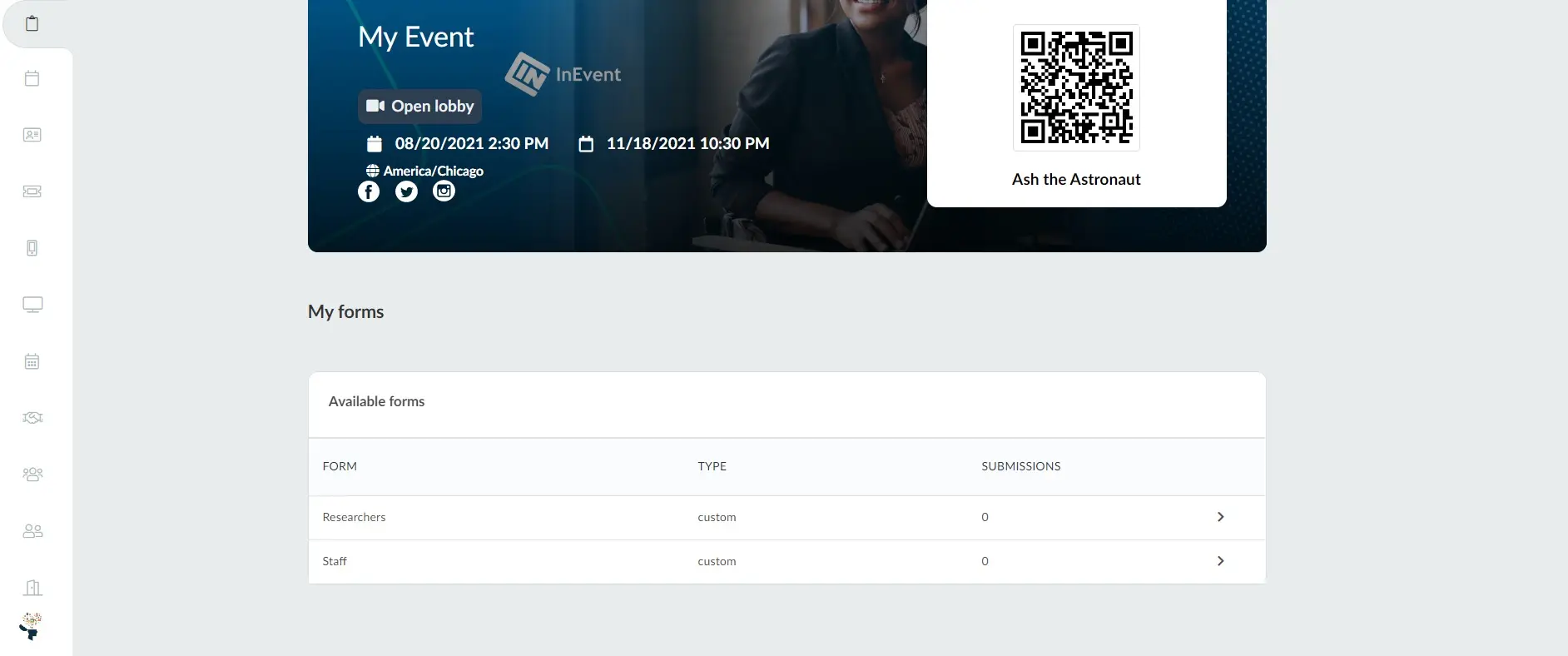Click the end date calendar icon
The height and width of the screenshot is (656, 1568).
(586, 144)
